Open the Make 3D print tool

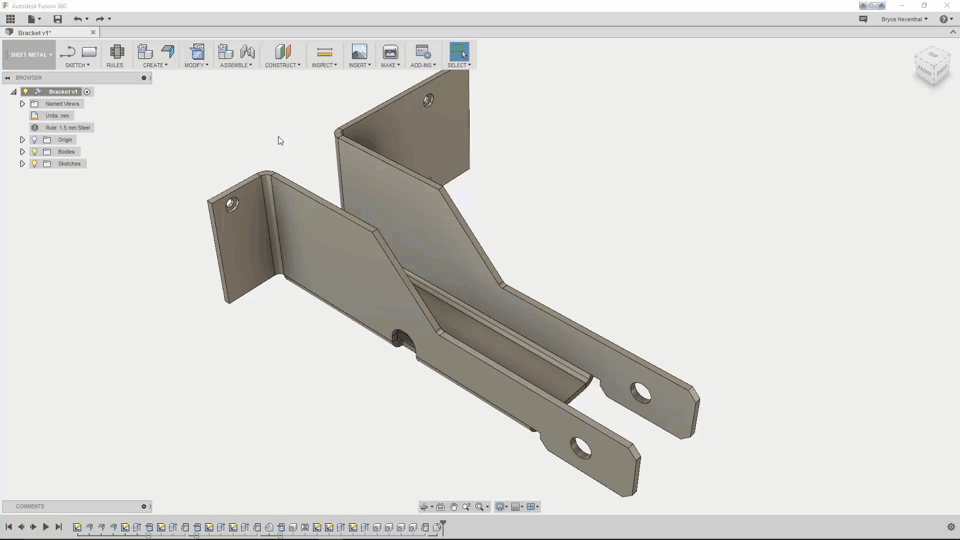coord(390,52)
